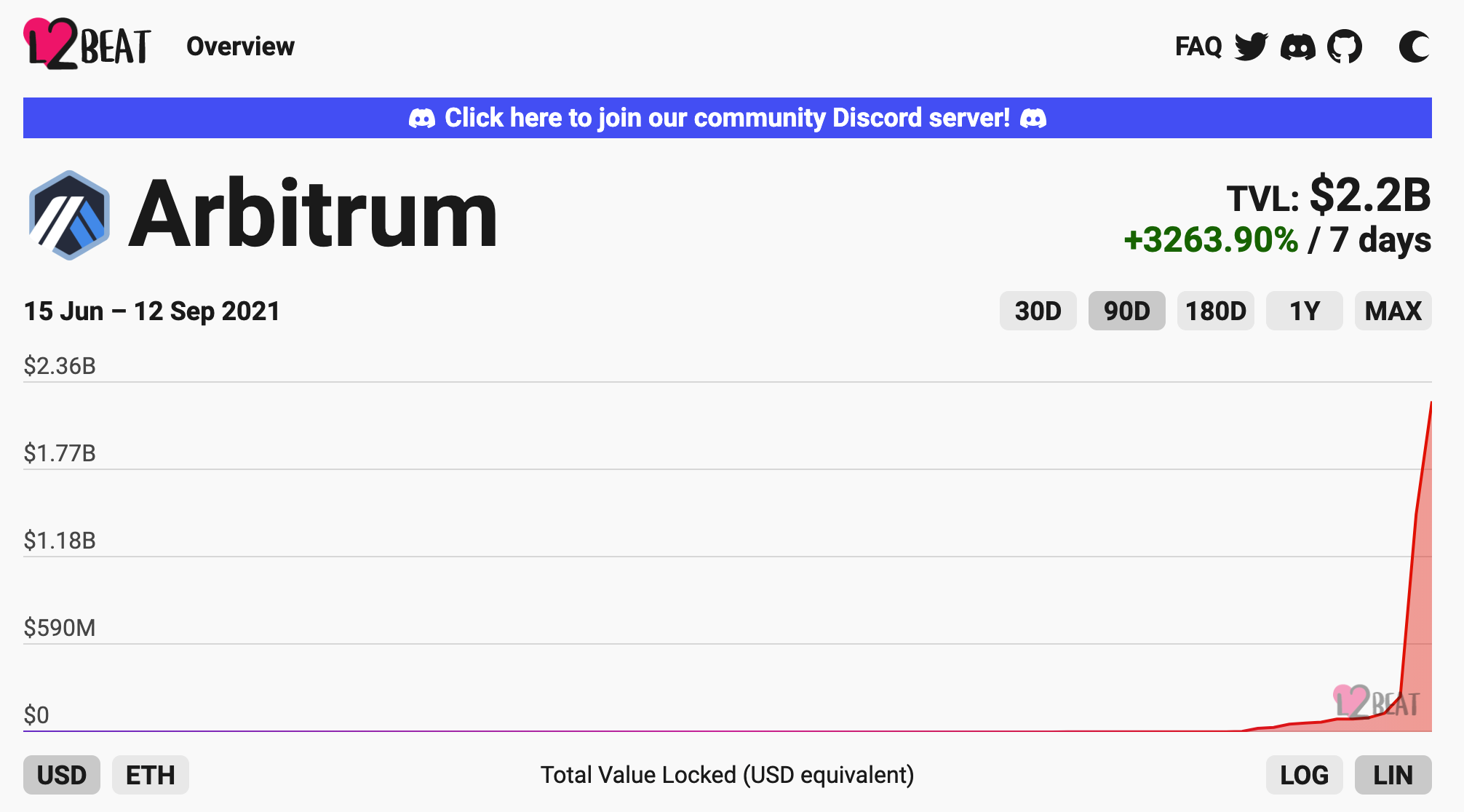Open the FAQ link
1464x812 pixels.
(1198, 47)
